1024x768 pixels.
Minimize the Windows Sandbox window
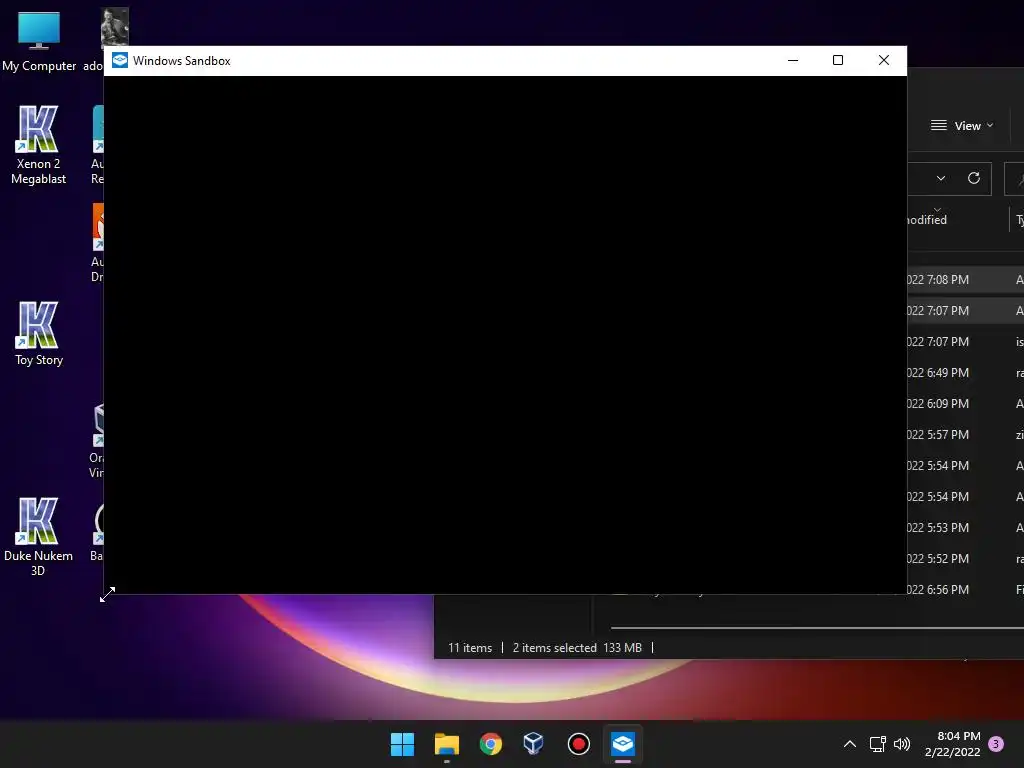point(793,61)
